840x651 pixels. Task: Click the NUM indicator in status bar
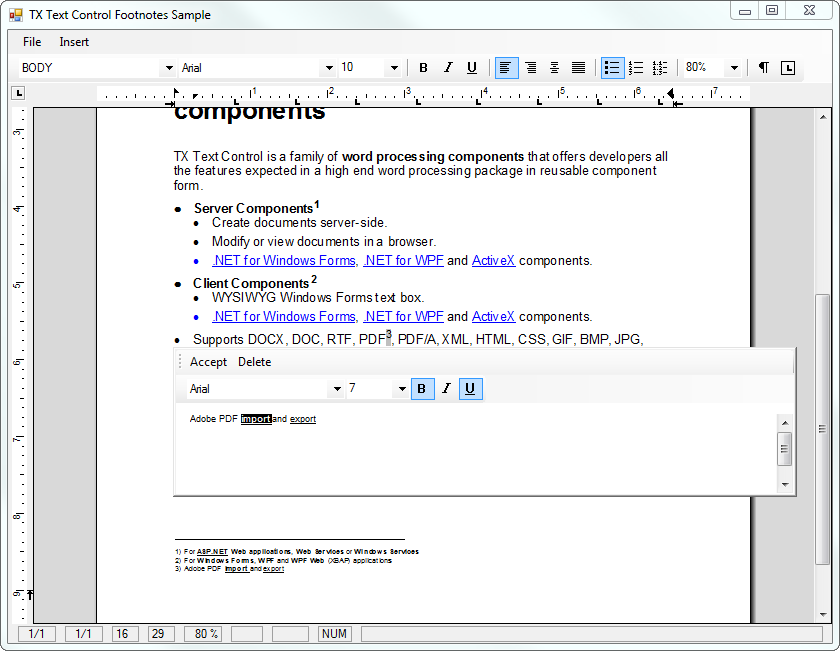pos(334,634)
